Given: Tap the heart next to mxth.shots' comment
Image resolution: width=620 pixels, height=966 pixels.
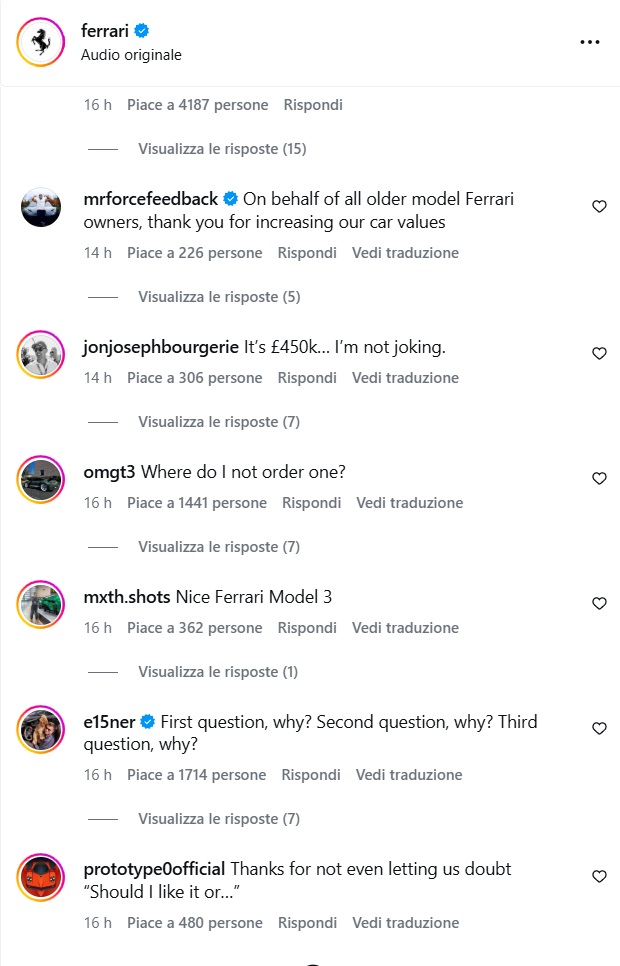Looking at the screenshot, I should point(599,603).
